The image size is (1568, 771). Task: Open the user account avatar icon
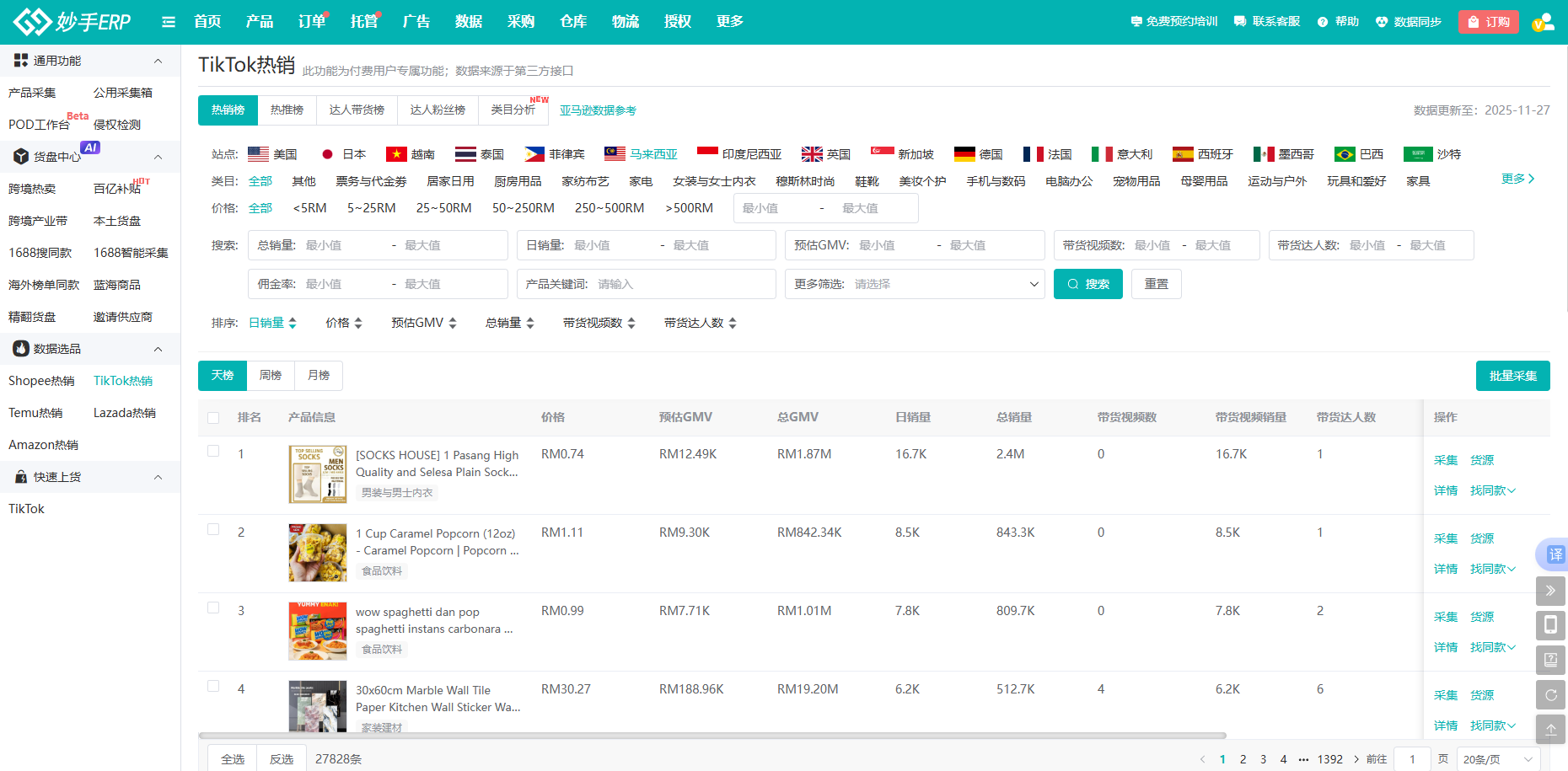point(1543,22)
